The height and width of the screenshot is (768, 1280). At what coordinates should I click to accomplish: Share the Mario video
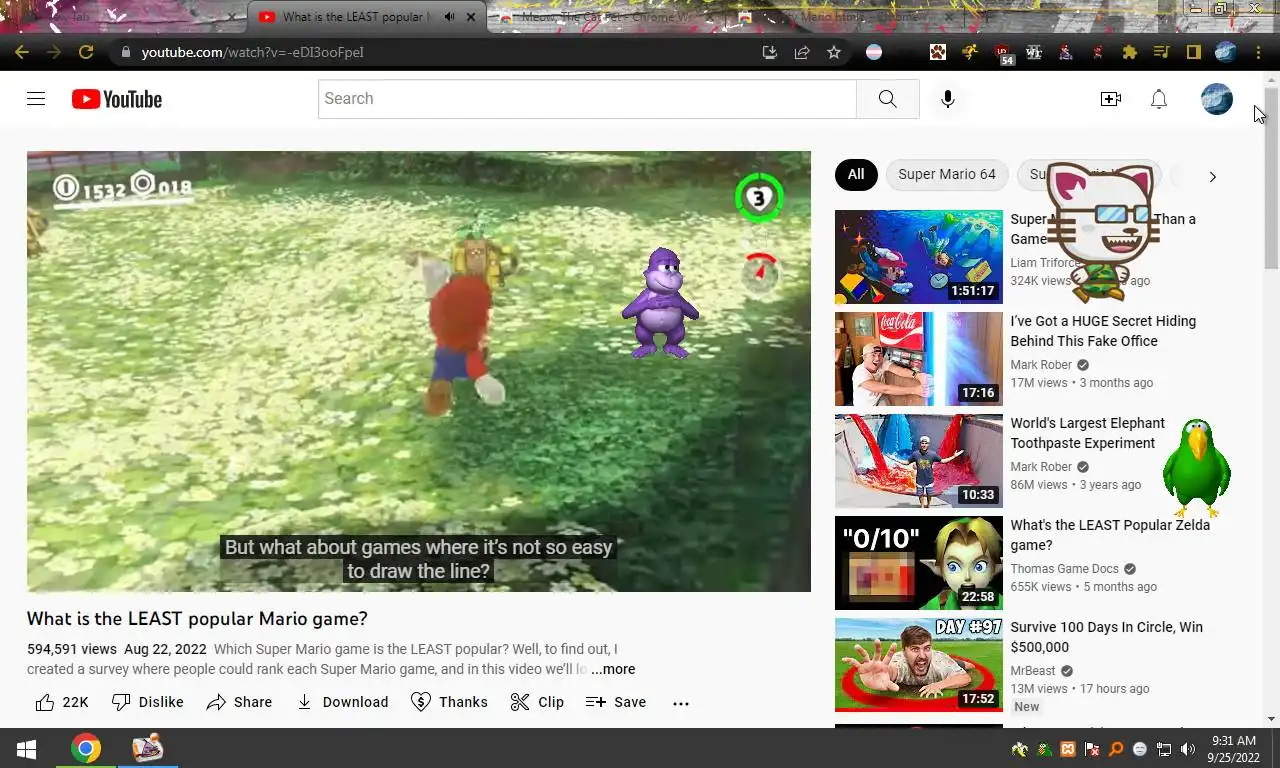point(239,702)
